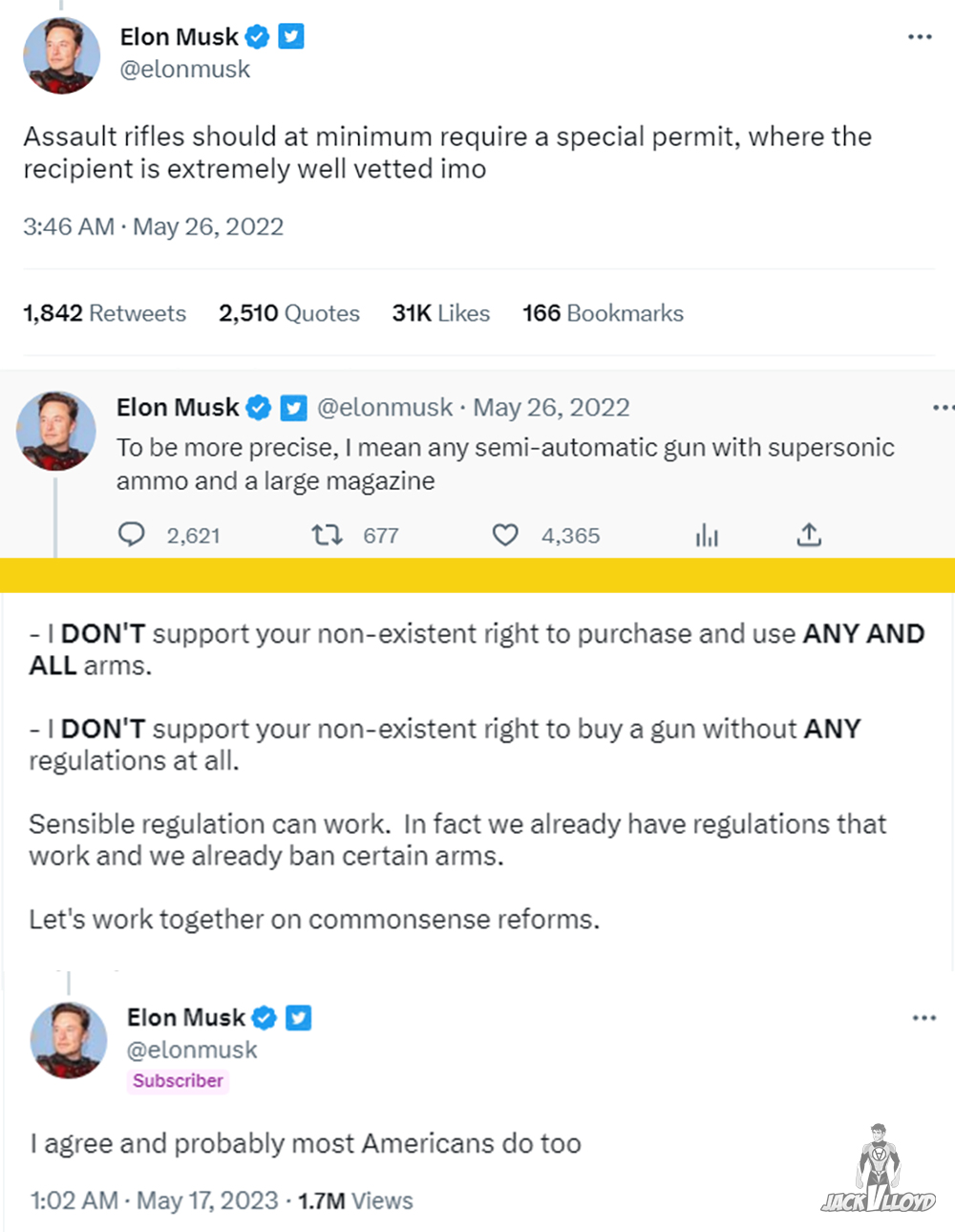The width and height of the screenshot is (955, 1232).
Task: Like the semi-automatic gun reply tweet
Action: point(505,535)
